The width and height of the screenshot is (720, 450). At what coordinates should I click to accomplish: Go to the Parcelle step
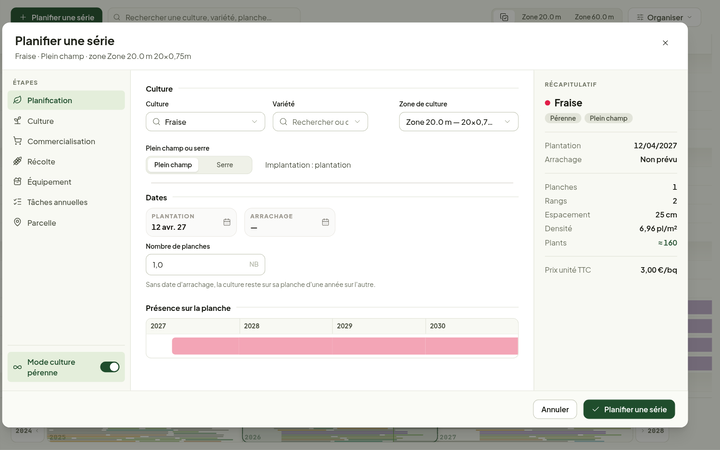(66, 222)
